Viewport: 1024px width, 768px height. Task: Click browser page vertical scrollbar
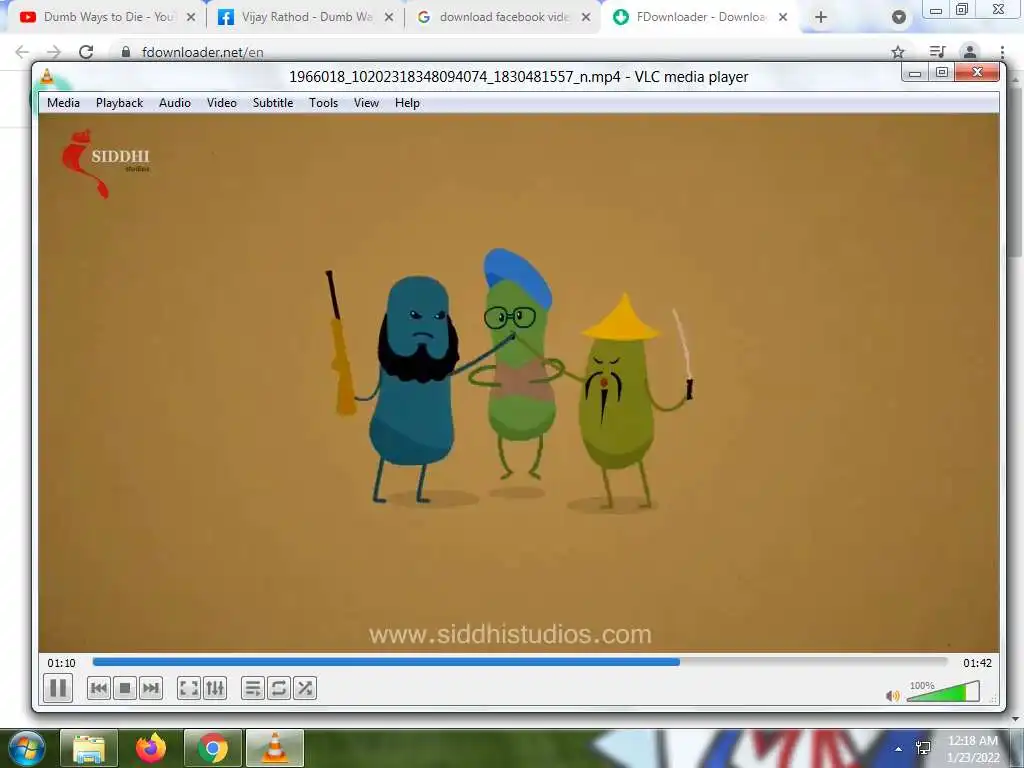[1014, 170]
